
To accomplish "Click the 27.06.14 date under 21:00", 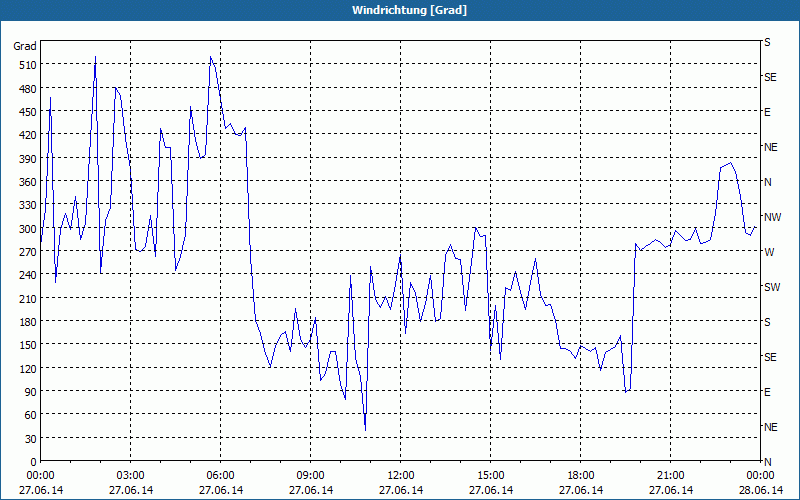I will coord(670,490).
